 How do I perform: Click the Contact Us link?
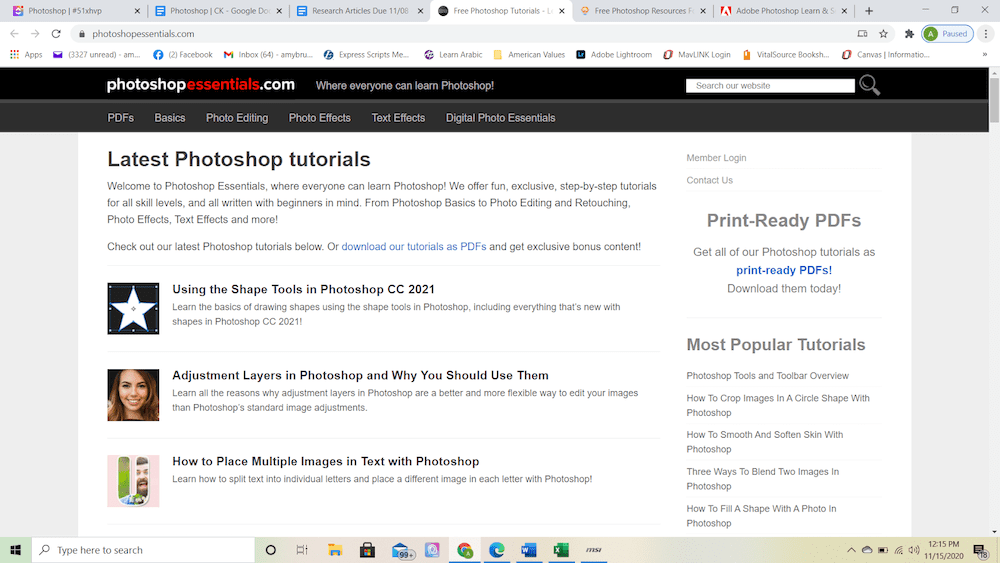(710, 180)
